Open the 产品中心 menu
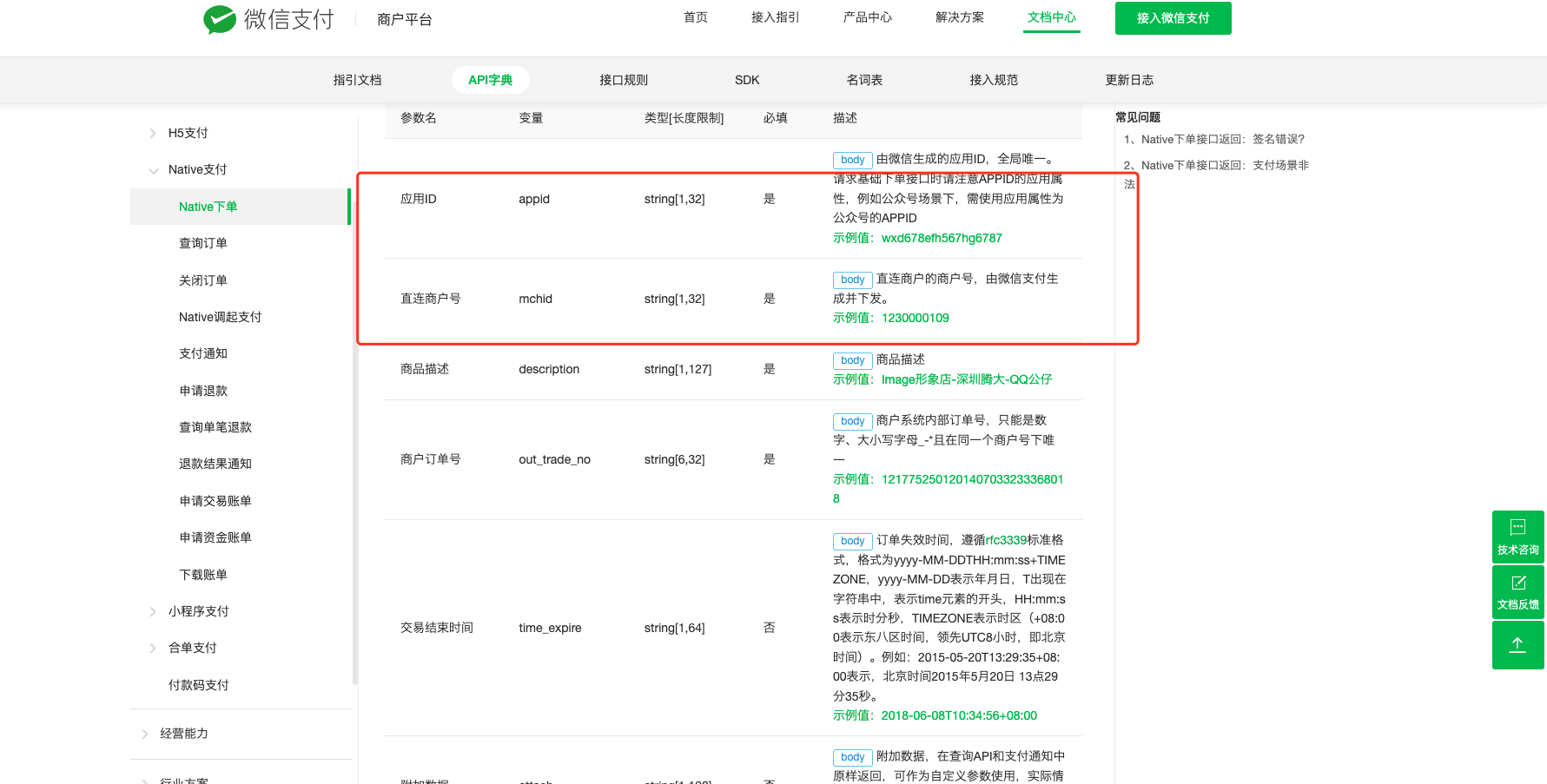1547x784 pixels. pyautogui.click(x=867, y=16)
